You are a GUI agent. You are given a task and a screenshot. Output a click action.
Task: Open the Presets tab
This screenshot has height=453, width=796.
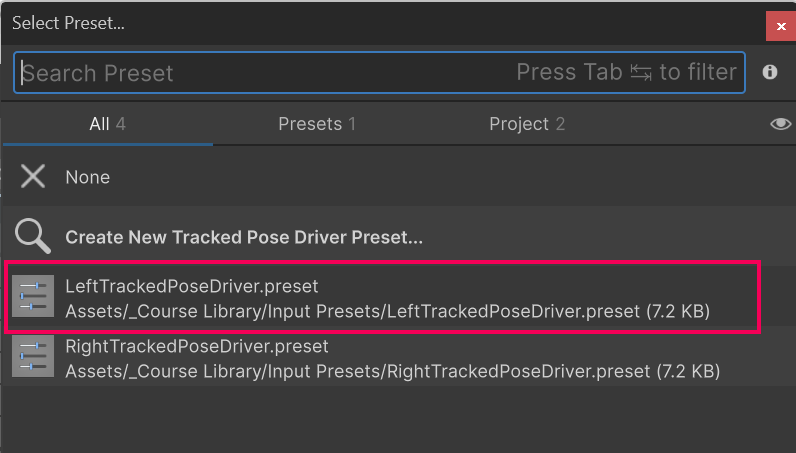316,124
